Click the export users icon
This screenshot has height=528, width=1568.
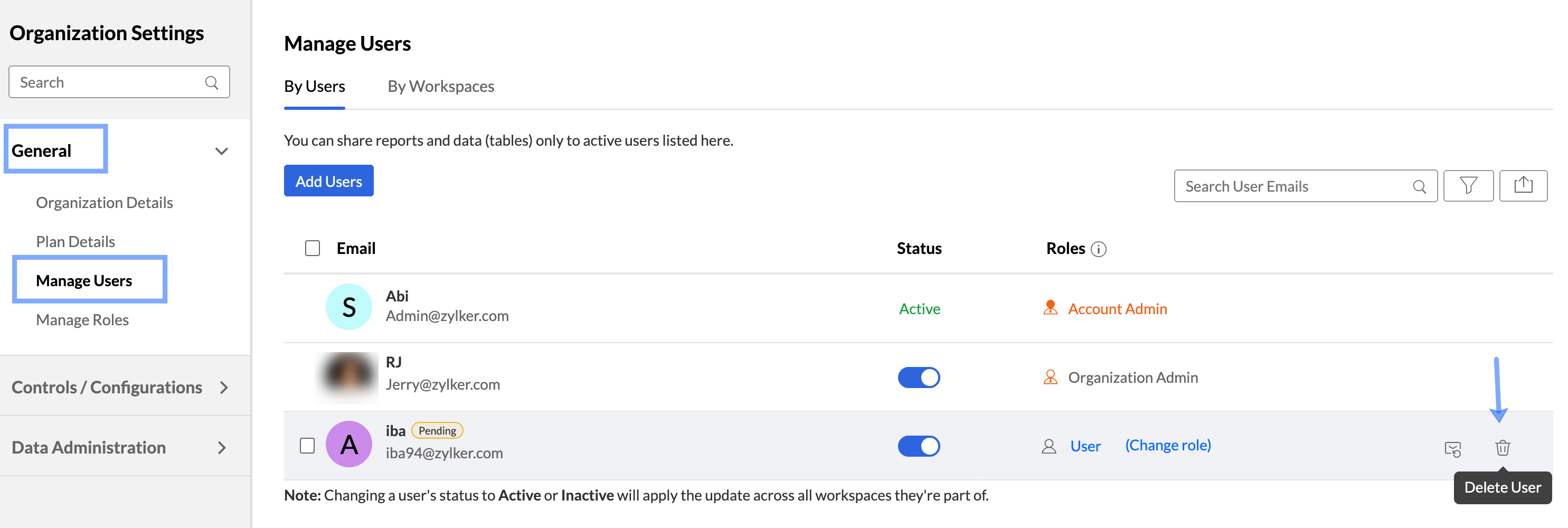click(x=1523, y=185)
